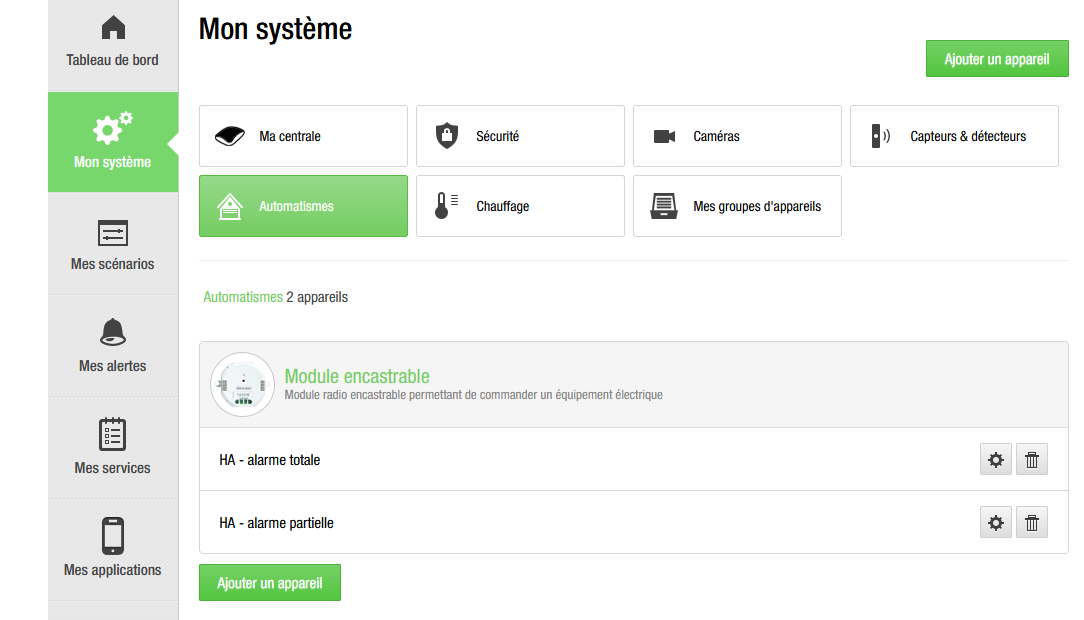The image size is (1084, 620).
Task: Open settings gear for HA - alarme partielle
Action: coord(996,523)
